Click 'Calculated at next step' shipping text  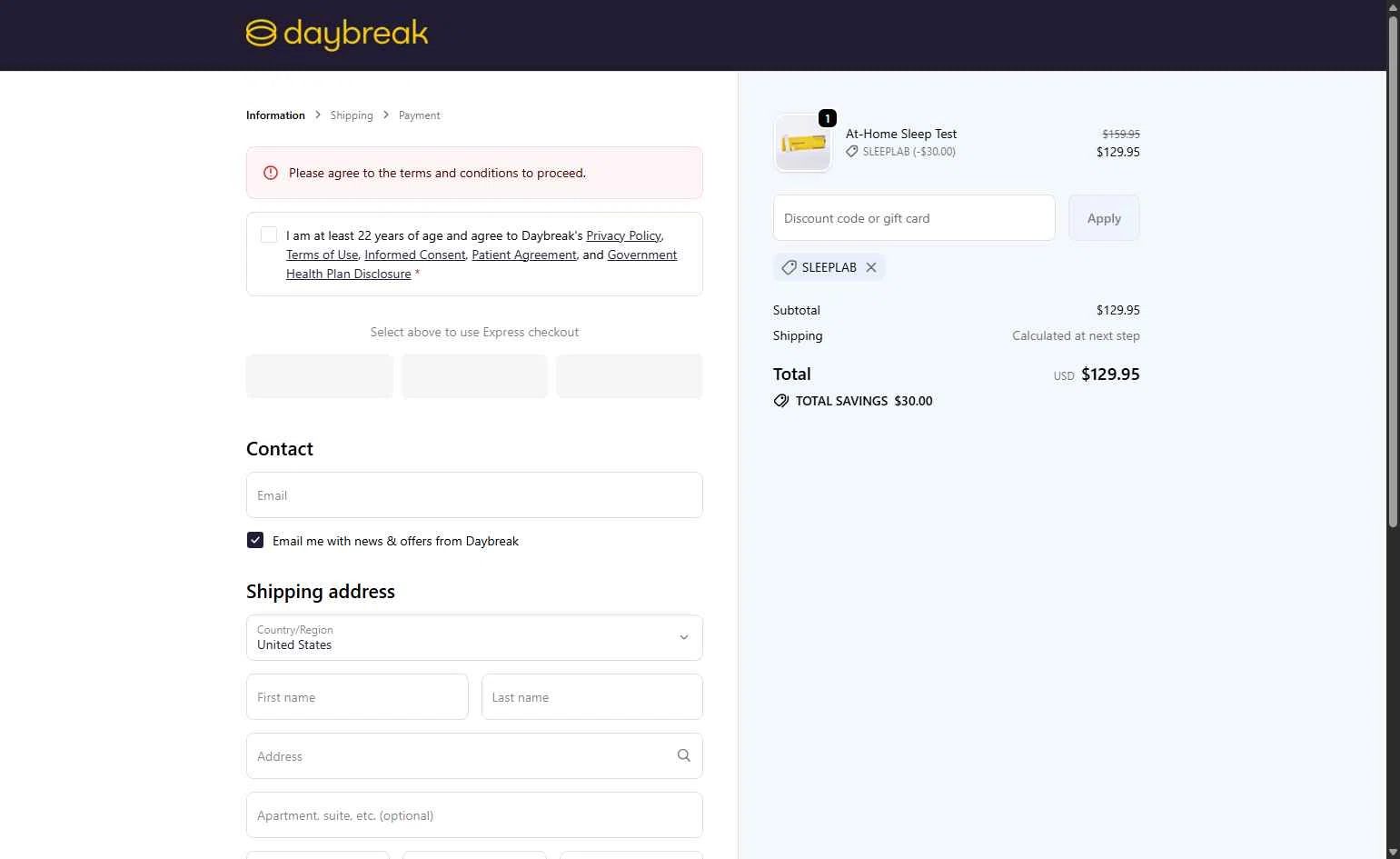pos(1076,335)
